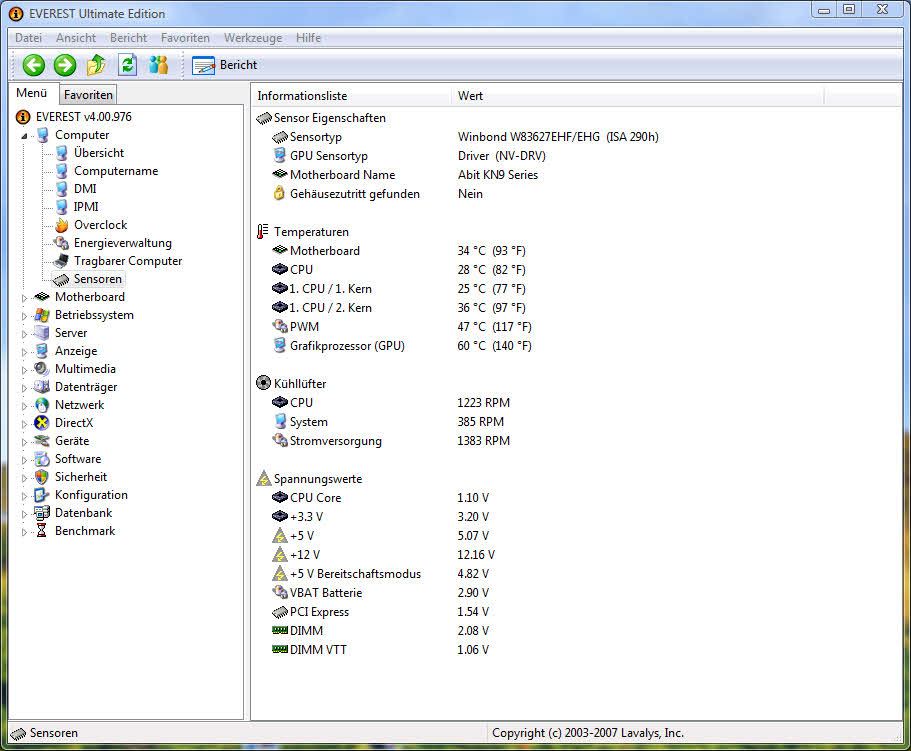Click the Energieverwaltung icon

point(62,243)
